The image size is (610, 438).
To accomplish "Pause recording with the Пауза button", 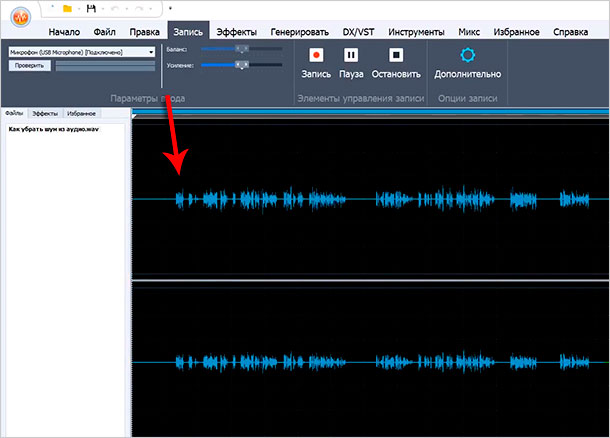I will click(x=351, y=63).
